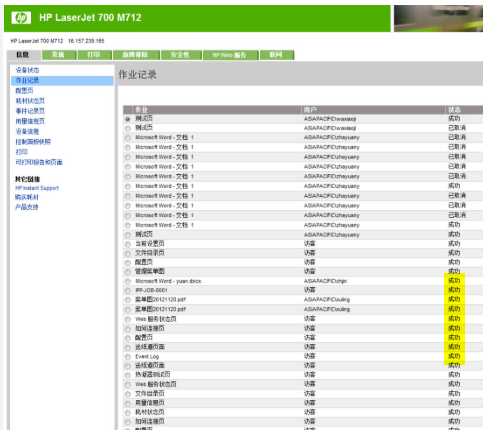Click job name Microsoft Word - yuan.docx
This screenshot has height=430, width=483.
point(168,281)
